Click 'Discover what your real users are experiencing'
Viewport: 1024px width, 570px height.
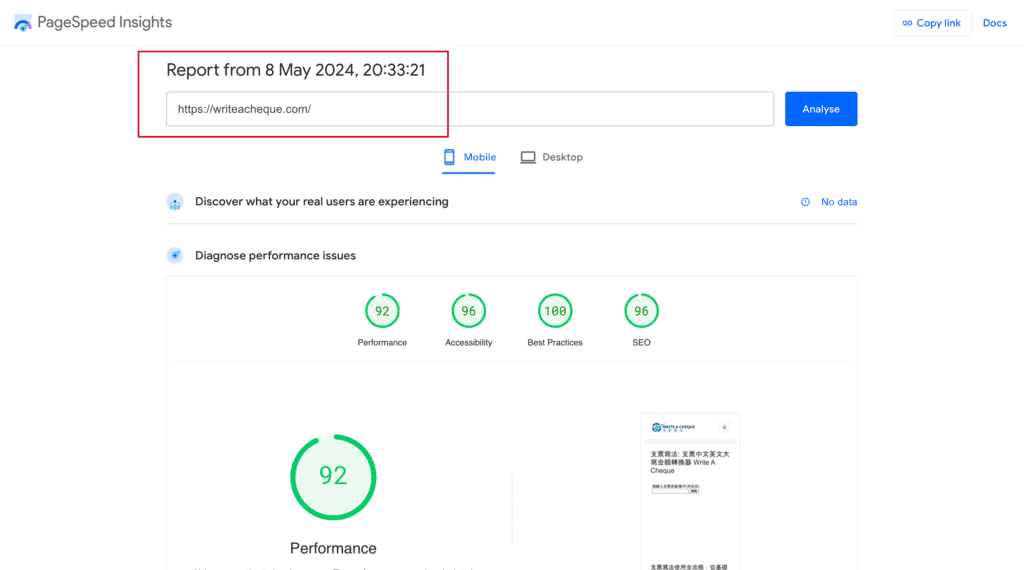point(322,202)
